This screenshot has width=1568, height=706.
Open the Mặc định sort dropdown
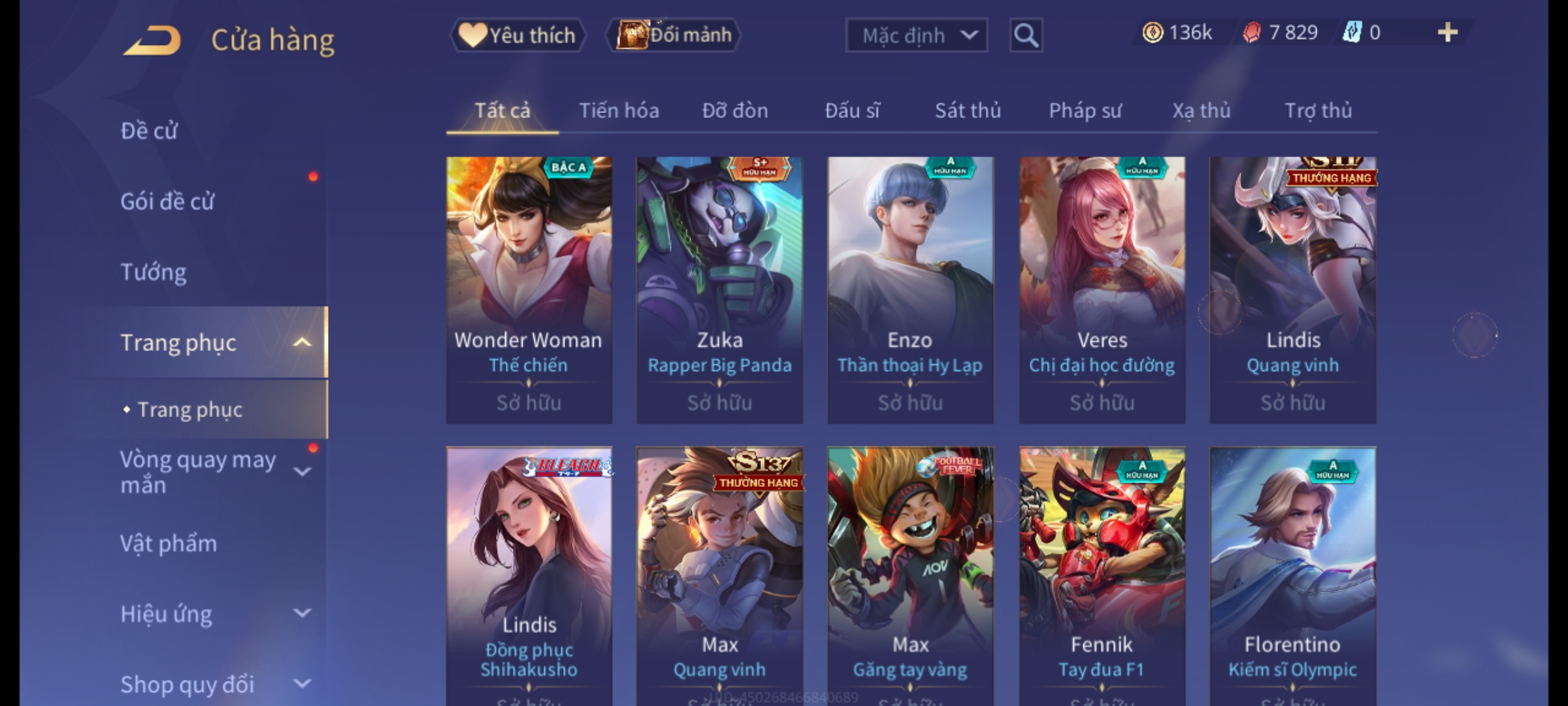click(x=916, y=35)
